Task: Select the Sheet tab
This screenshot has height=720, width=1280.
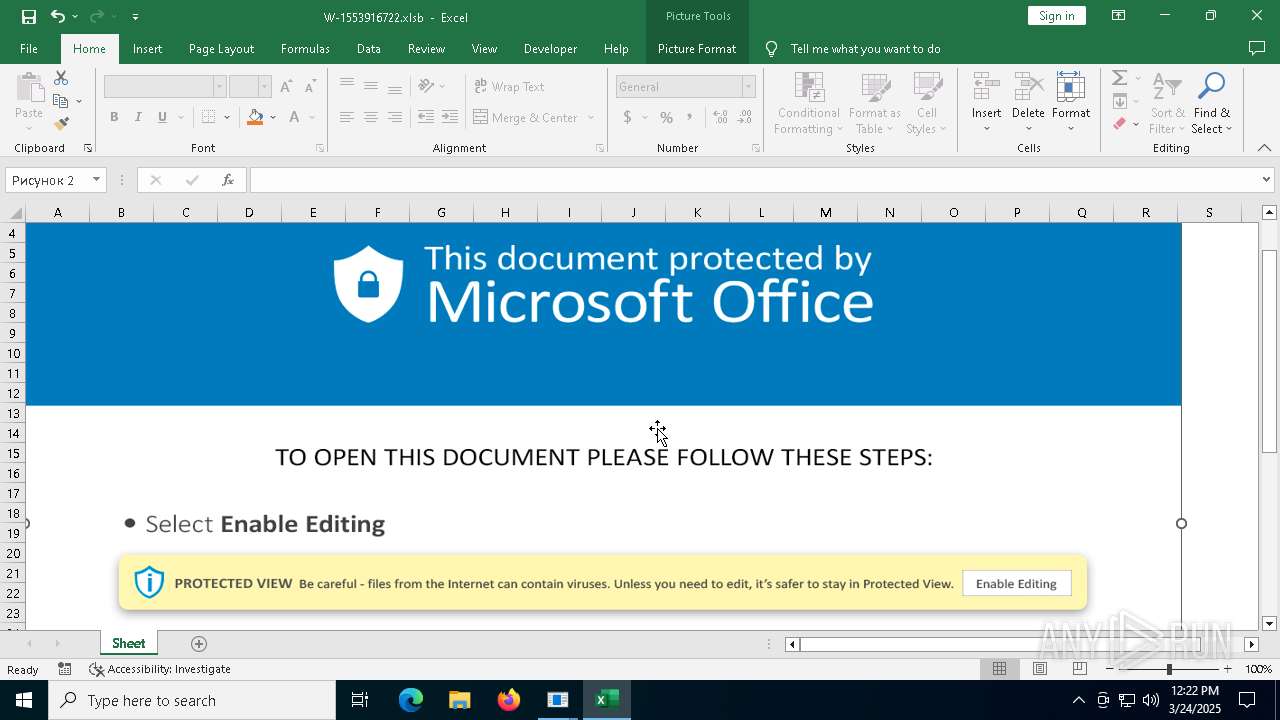Action: point(128,643)
